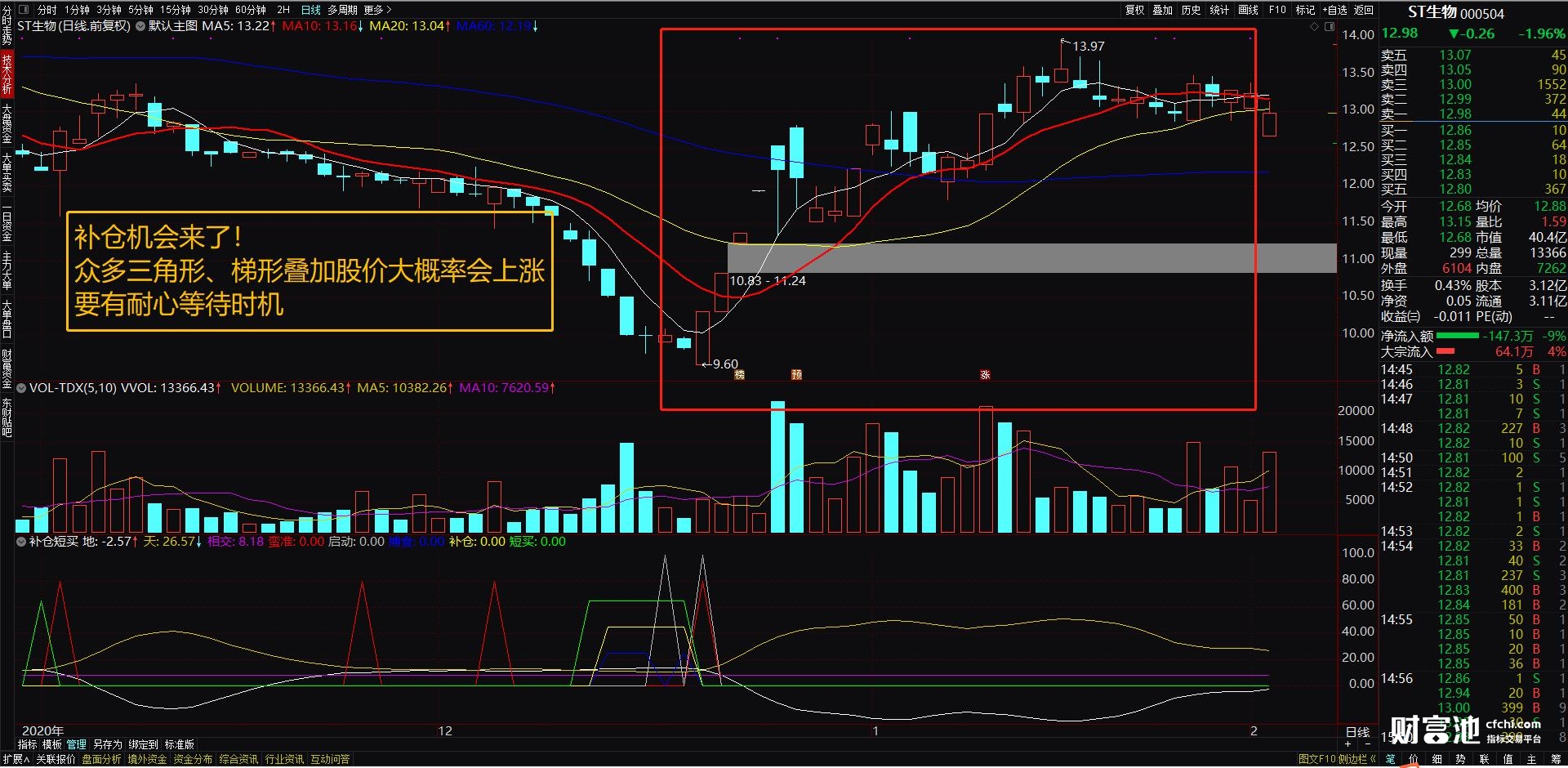Select 15分钟 period

(x=175, y=10)
